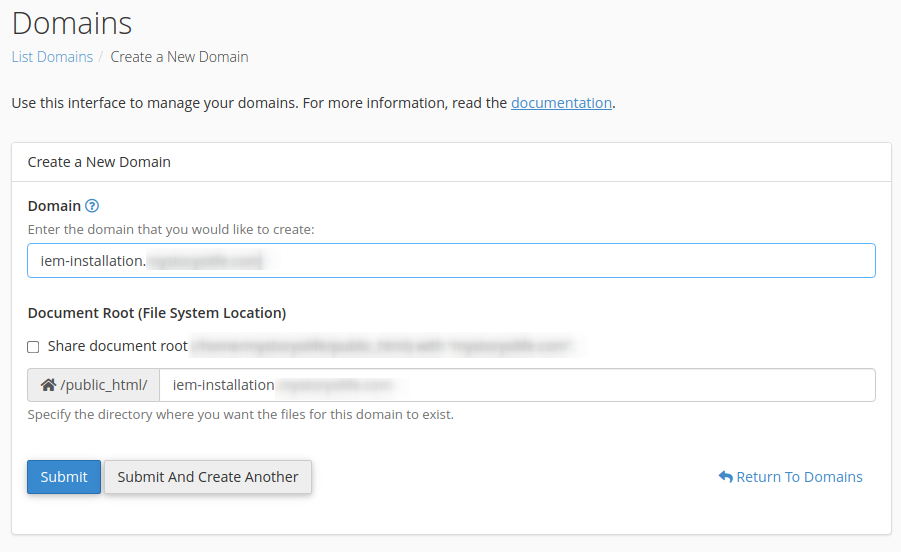Viewport: 901px width, 552px height.
Task: Open the Domain help question-mark icon
Action: click(x=92, y=206)
